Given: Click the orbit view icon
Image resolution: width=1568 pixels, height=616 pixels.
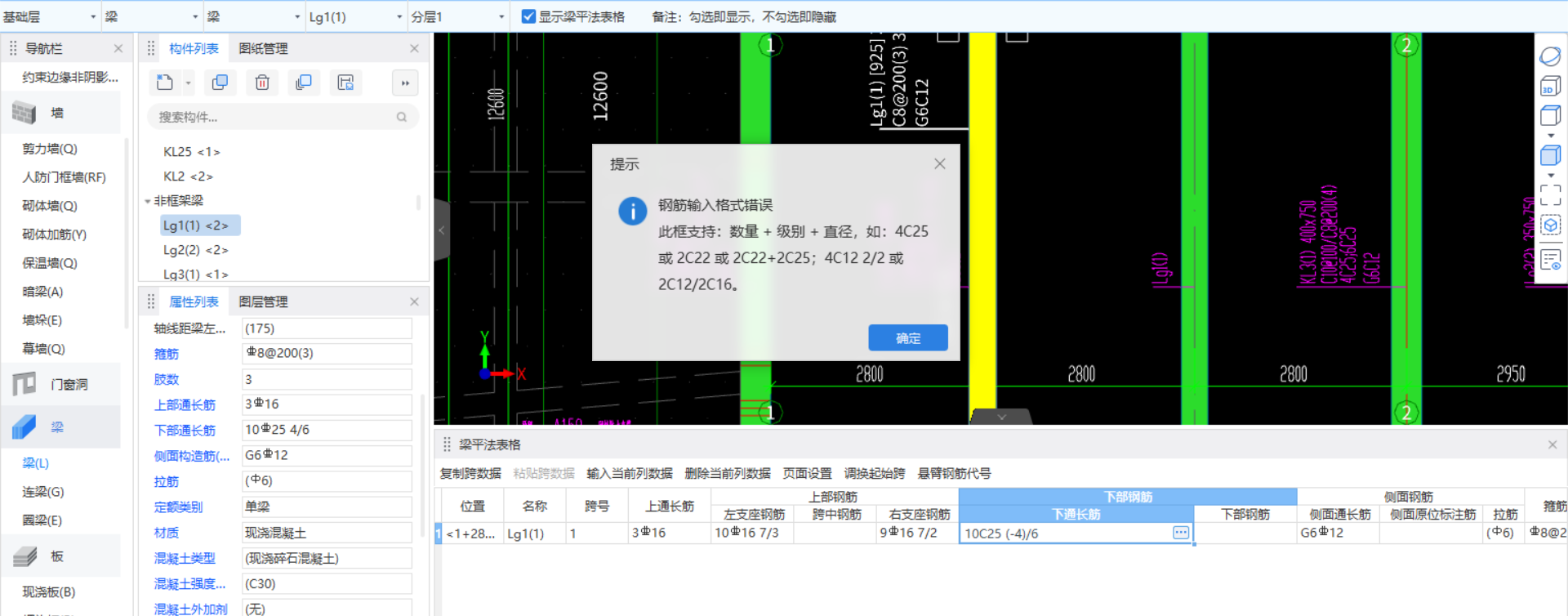Looking at the screenshot, I should tap(1550, 56).
